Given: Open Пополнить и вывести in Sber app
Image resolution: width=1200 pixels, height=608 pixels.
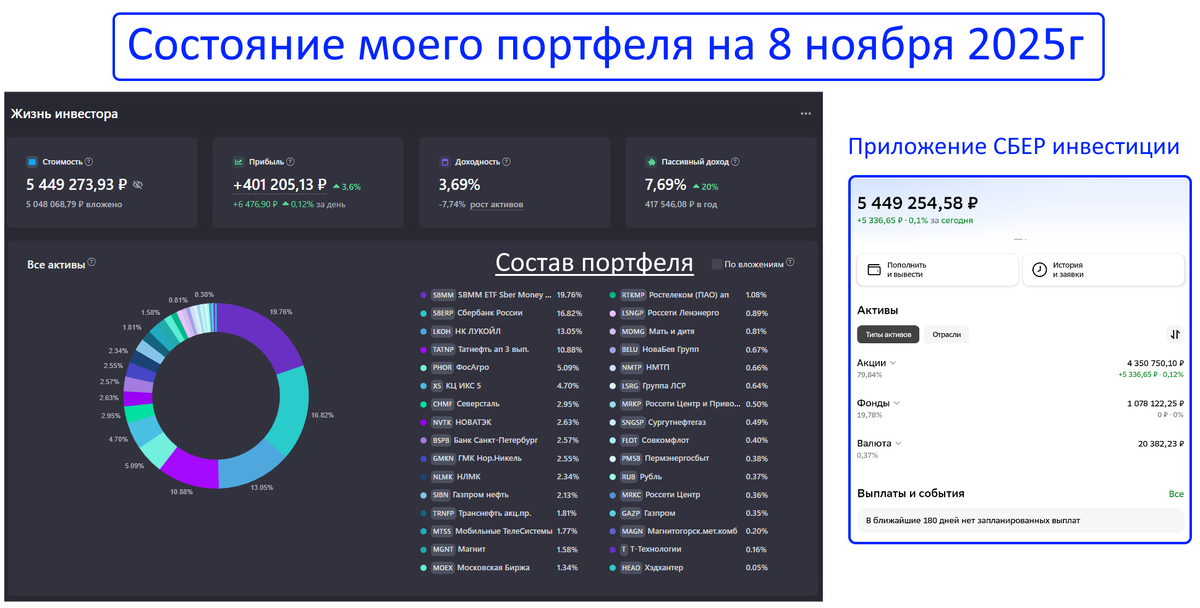Looking at the screenshot, I should (937, 269).
